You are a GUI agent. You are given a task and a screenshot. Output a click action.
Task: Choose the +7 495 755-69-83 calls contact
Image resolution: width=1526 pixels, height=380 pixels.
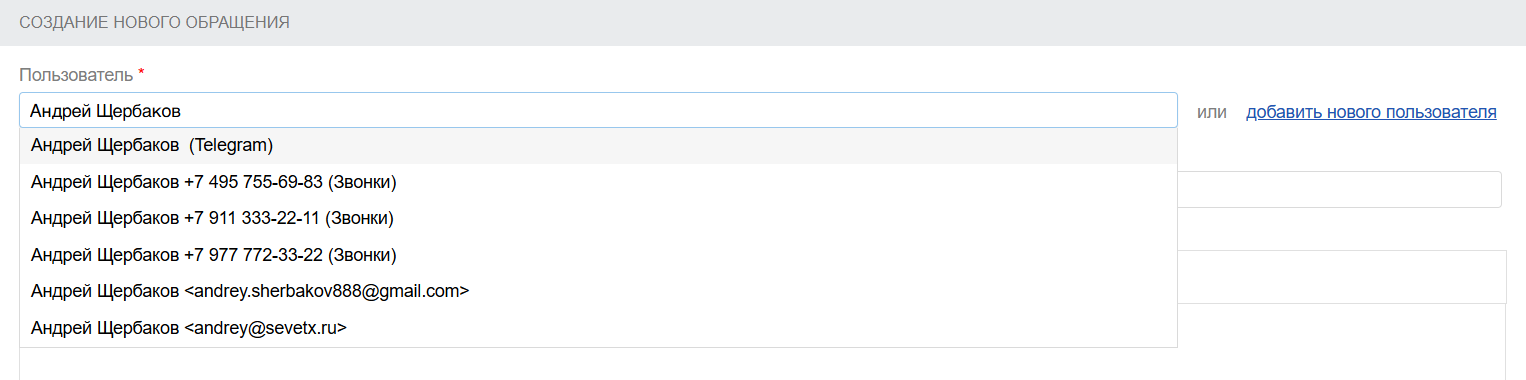tap(598, 182)
